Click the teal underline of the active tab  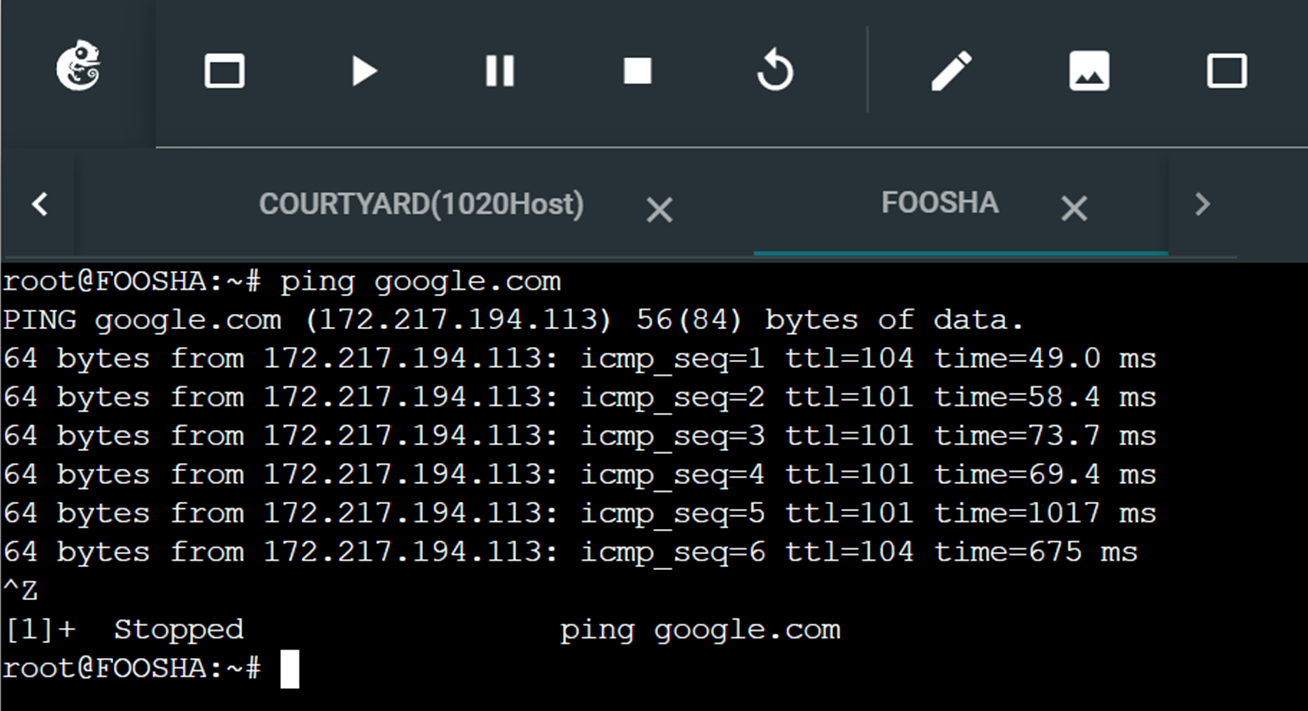958,255
